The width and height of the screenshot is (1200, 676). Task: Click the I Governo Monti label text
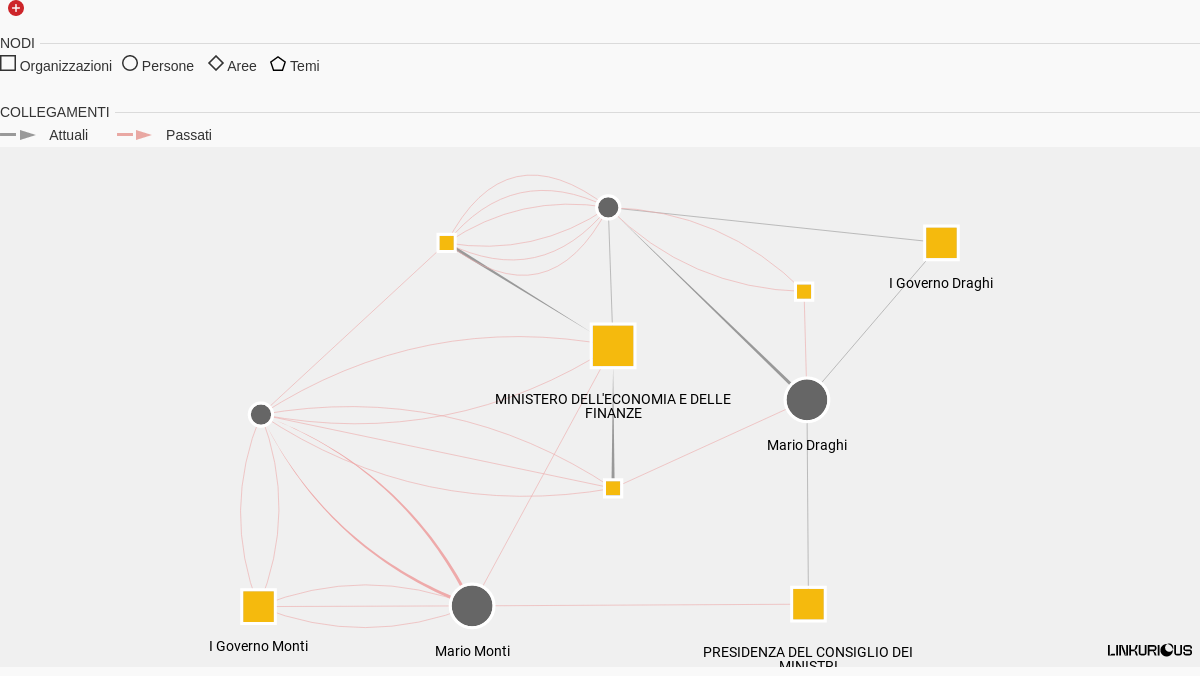pos(258,646)
